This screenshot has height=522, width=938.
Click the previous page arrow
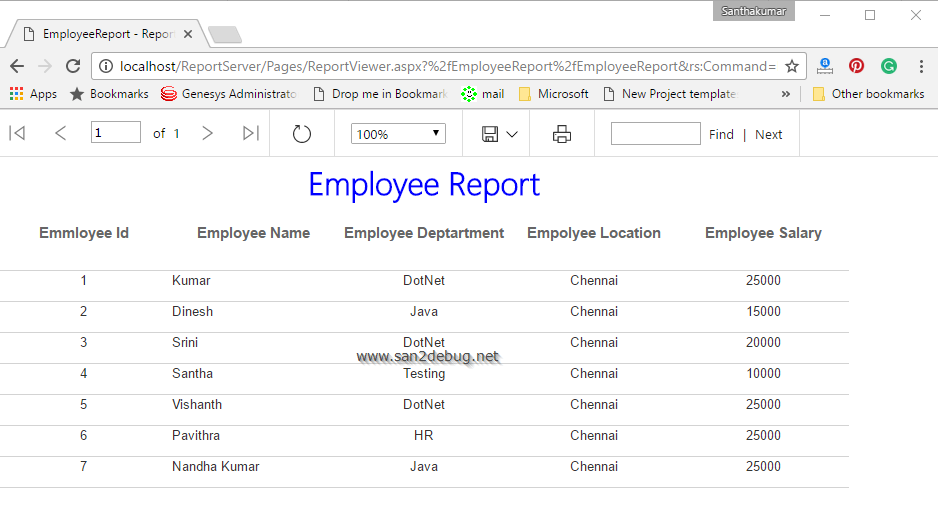click(61, 134)
